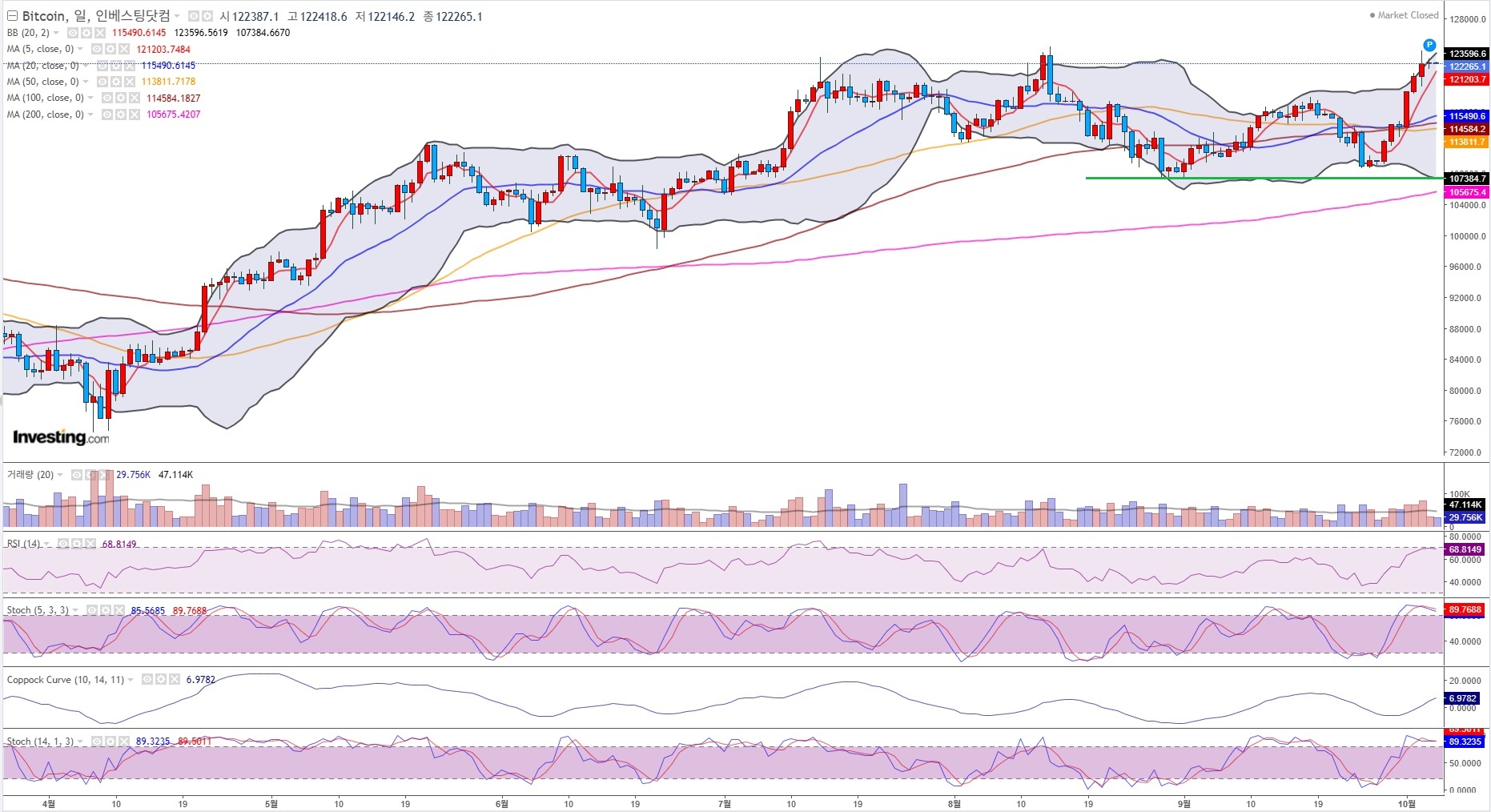This screenshot has height=812, width=1491.
Task: Click the 4월 label on time axis
Action: (48, 803)
